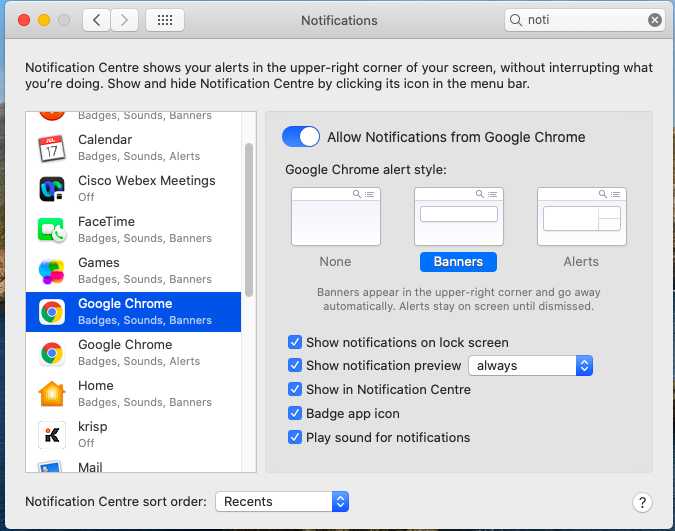Uncheck Play sound for notifications
Image resolution: width=675 pixels, height=531 pixels.
pyautogui.click(x=295, y=438)
